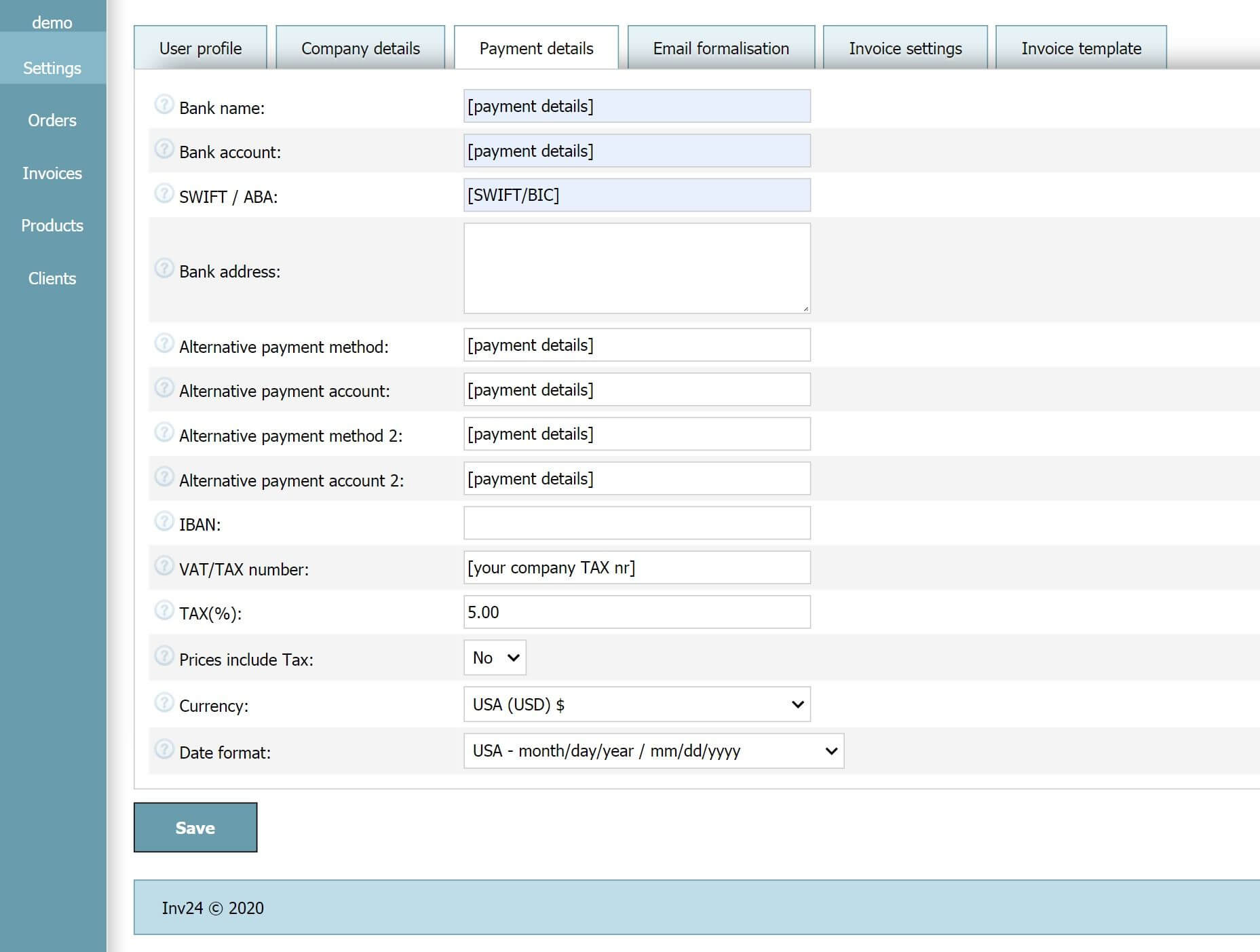Open help for VAT/TAX number

(164, 566)
